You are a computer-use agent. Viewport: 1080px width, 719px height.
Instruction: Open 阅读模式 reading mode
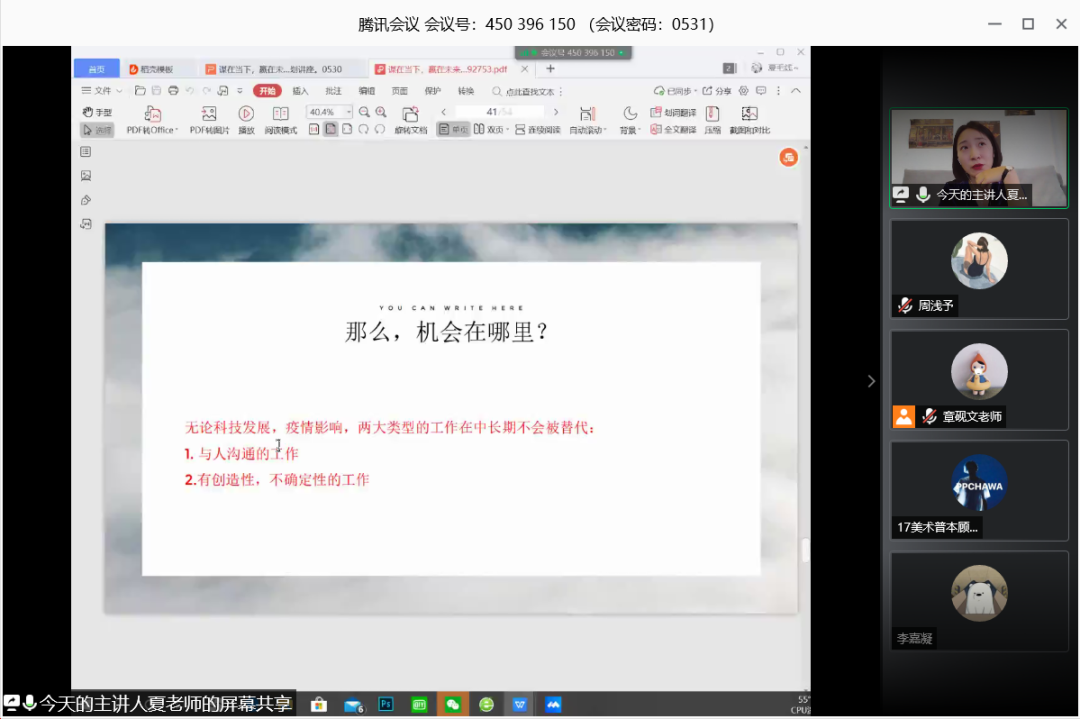coord(281,114)
